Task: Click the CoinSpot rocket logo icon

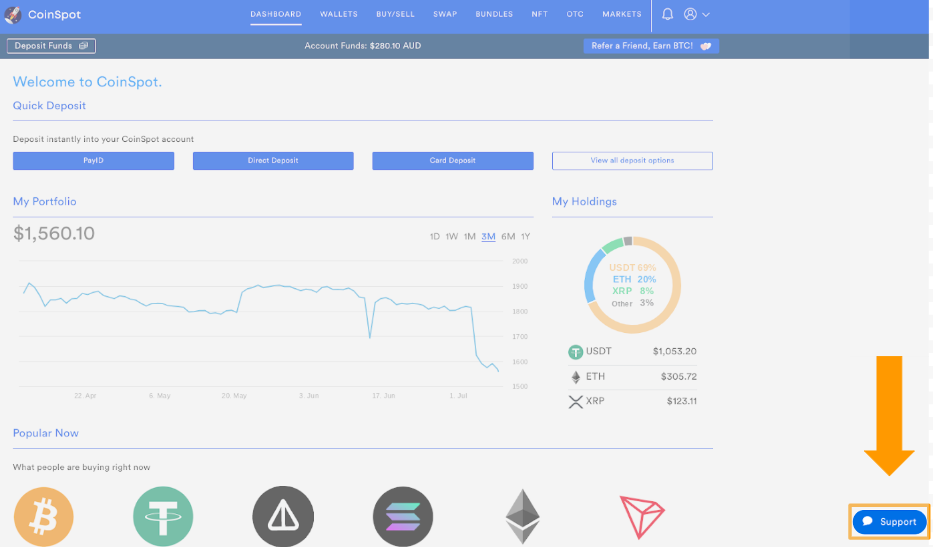Action: point(13,14)
